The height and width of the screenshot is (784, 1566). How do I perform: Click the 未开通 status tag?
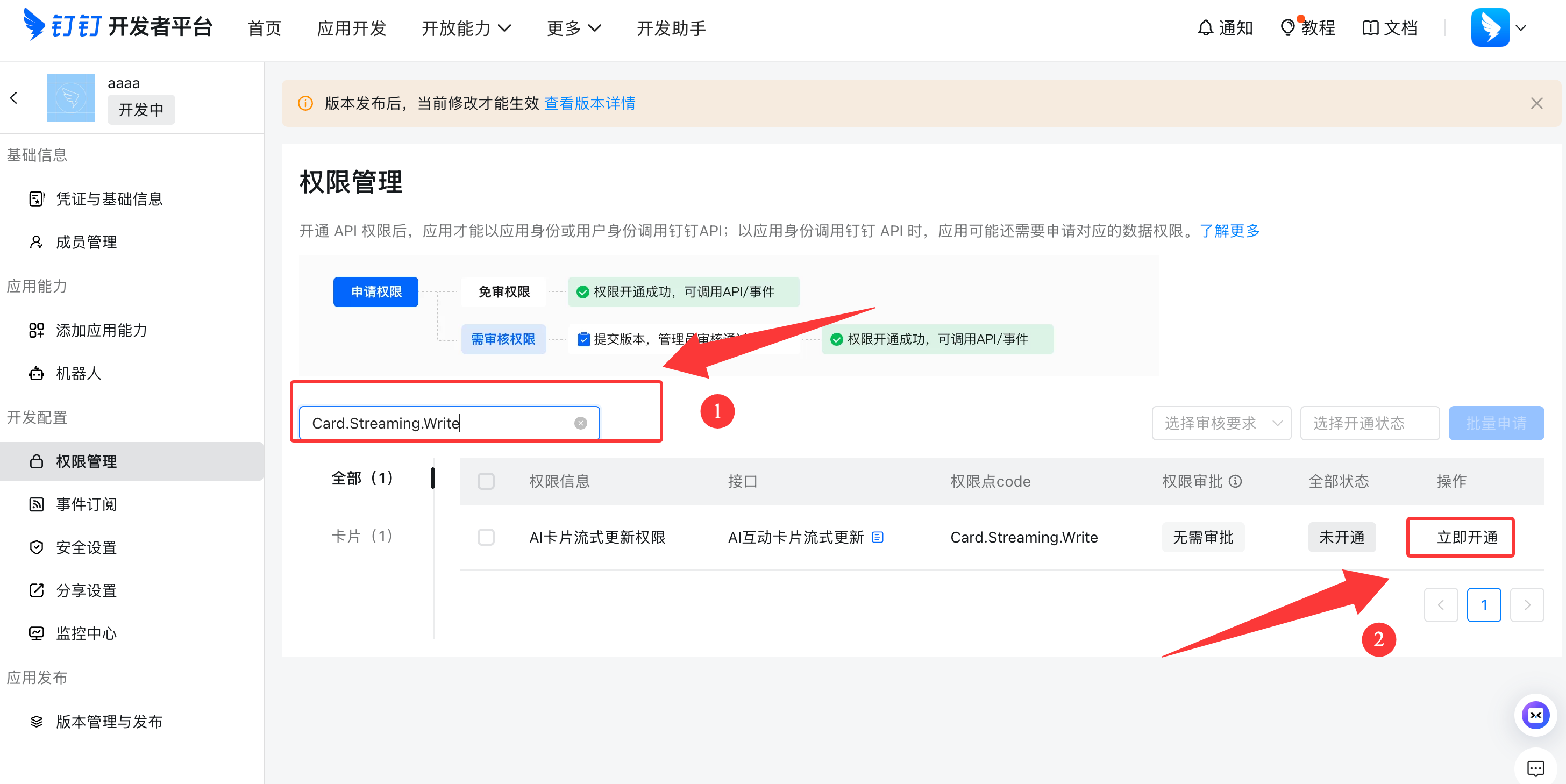coord(1342,537)
